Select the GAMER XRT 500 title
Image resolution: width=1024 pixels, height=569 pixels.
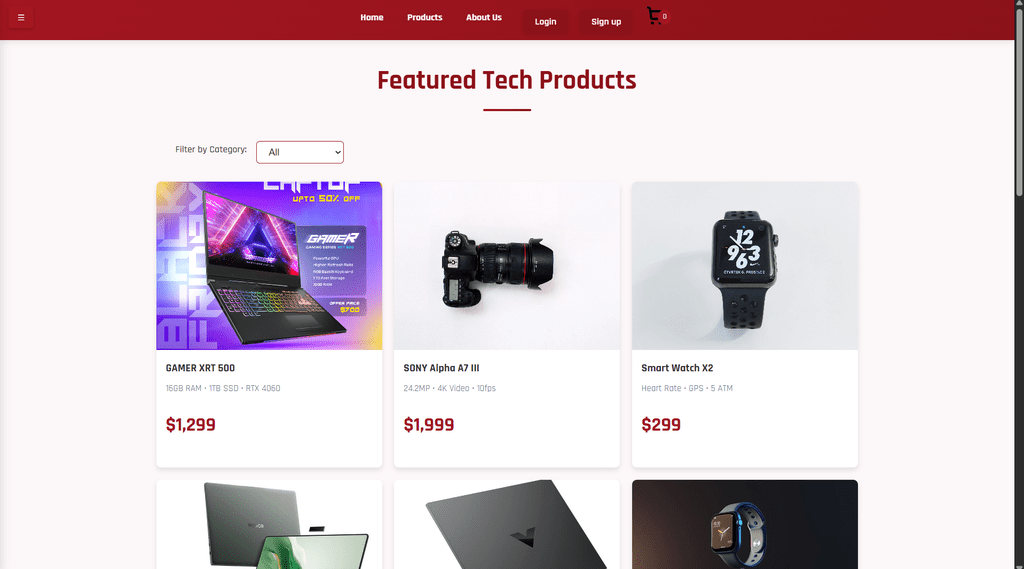click(x=200, y=368)
